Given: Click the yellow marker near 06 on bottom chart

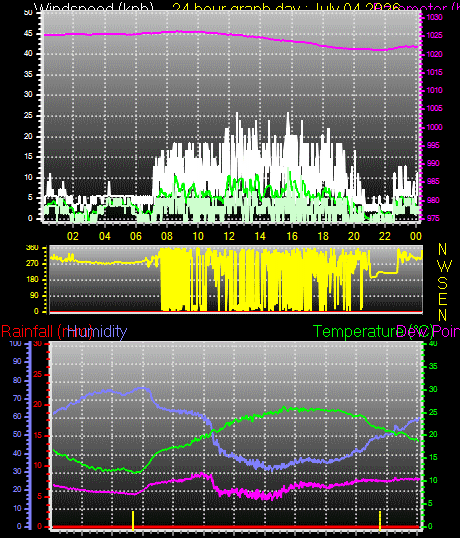Looking at the screenshot, I should (133, 521).
